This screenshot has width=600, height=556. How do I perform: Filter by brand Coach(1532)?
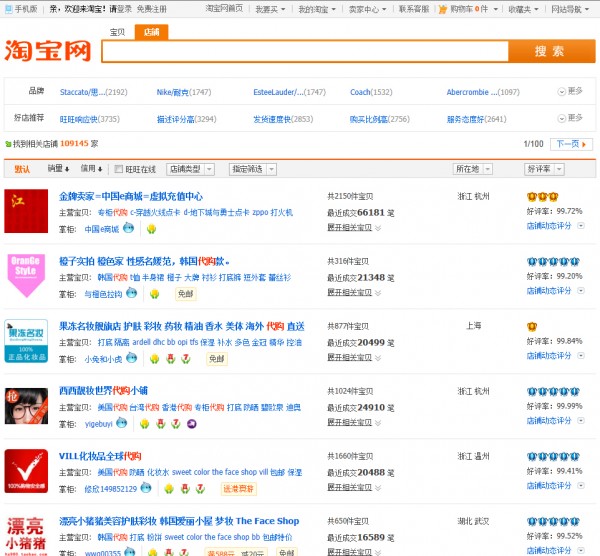pyautogui.click(x=371, y=92)
